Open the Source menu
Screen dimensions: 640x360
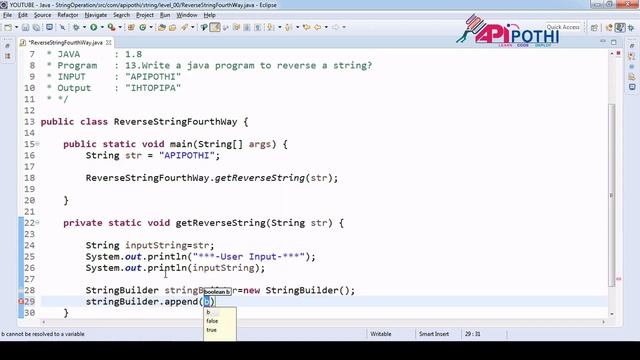click(x=42, y=15)
